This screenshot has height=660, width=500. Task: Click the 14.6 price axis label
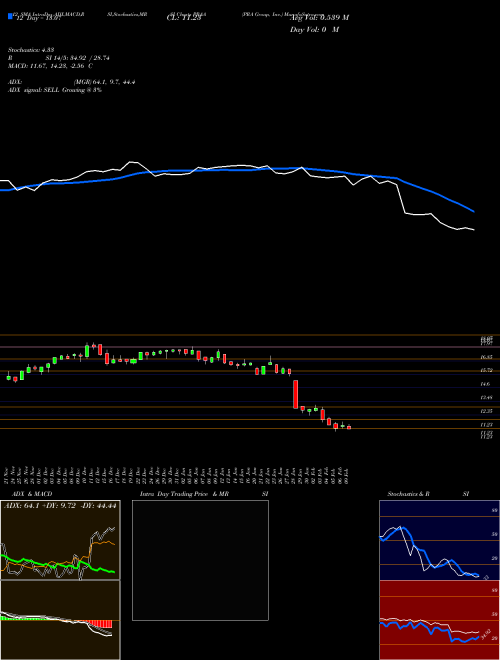click(486, 384)
